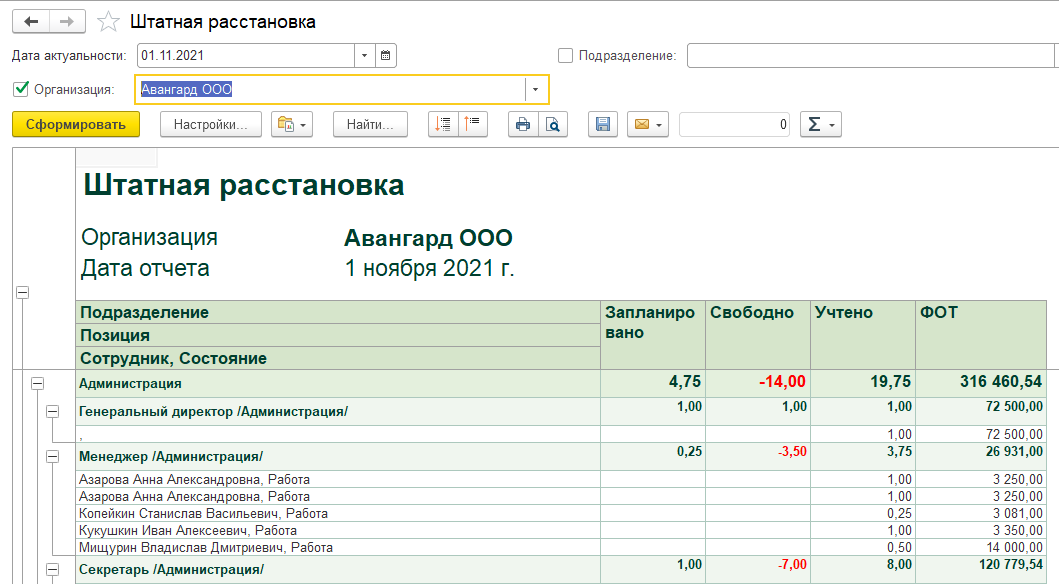Print the report with printer icon
The image size is (1059, 584).
tap(522, 125)
